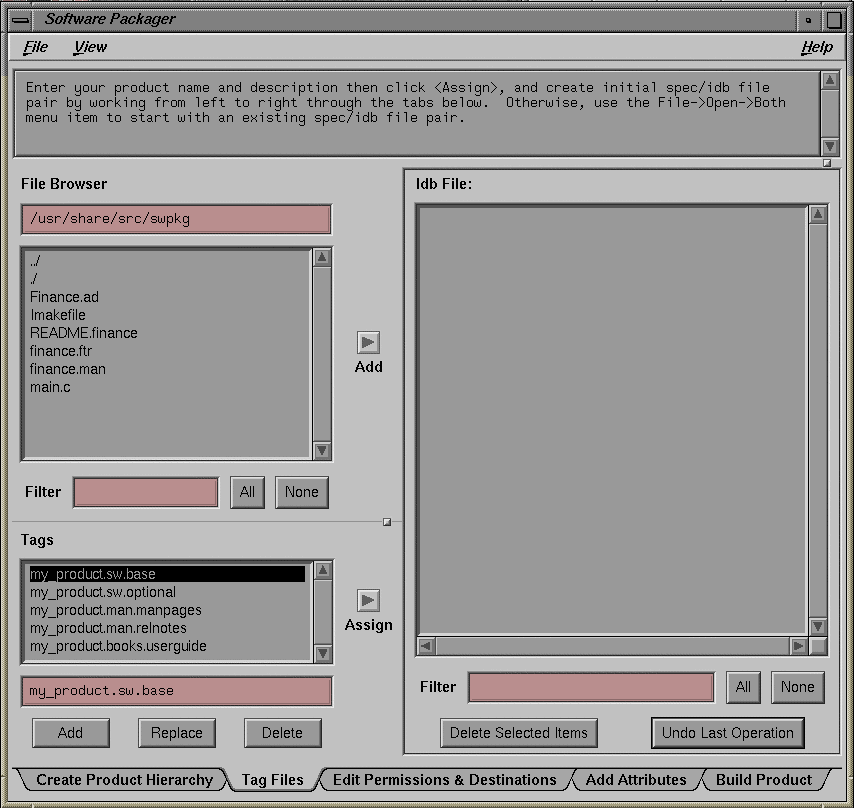Open the Help menu
This screenshot has height=808, width=854.
tap(817, 47)
